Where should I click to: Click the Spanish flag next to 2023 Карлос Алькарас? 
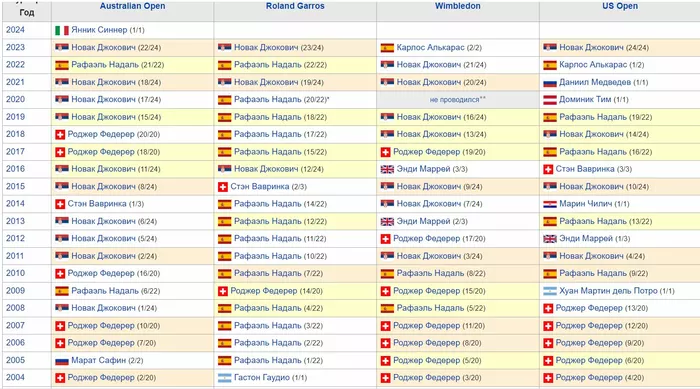coord(387,48)
